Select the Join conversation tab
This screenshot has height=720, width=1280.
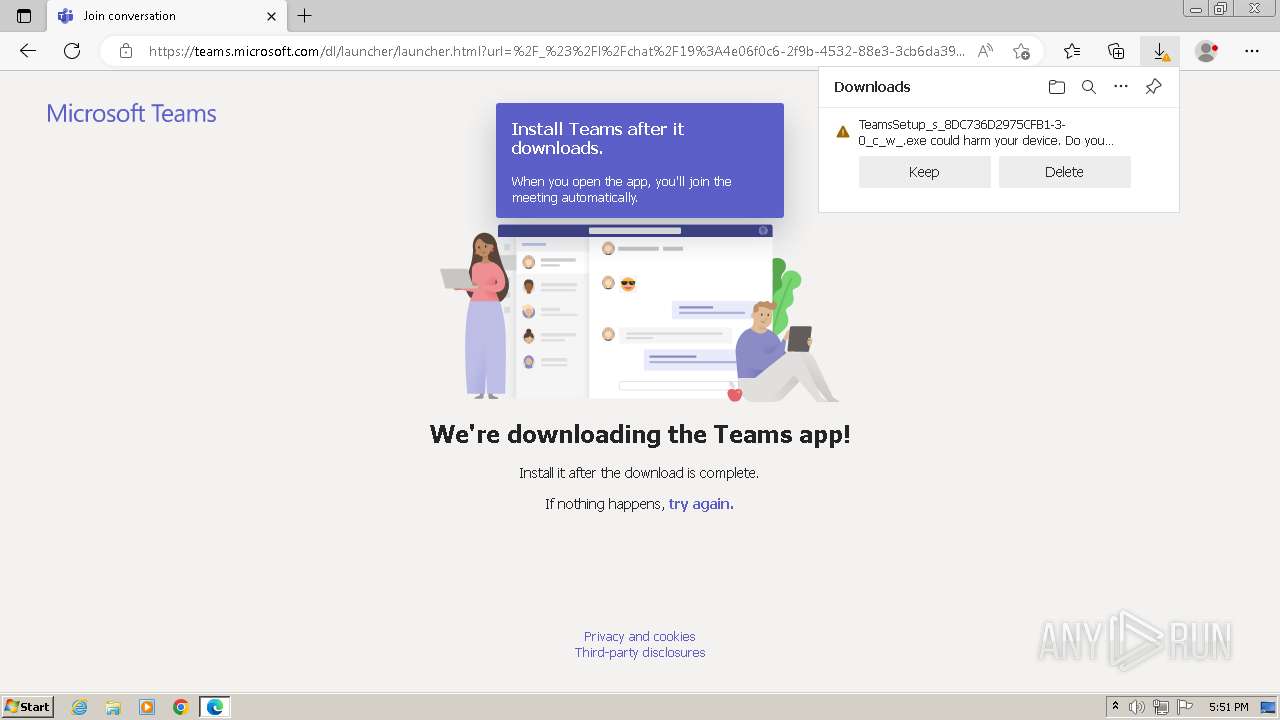click(x=168, y=16)
